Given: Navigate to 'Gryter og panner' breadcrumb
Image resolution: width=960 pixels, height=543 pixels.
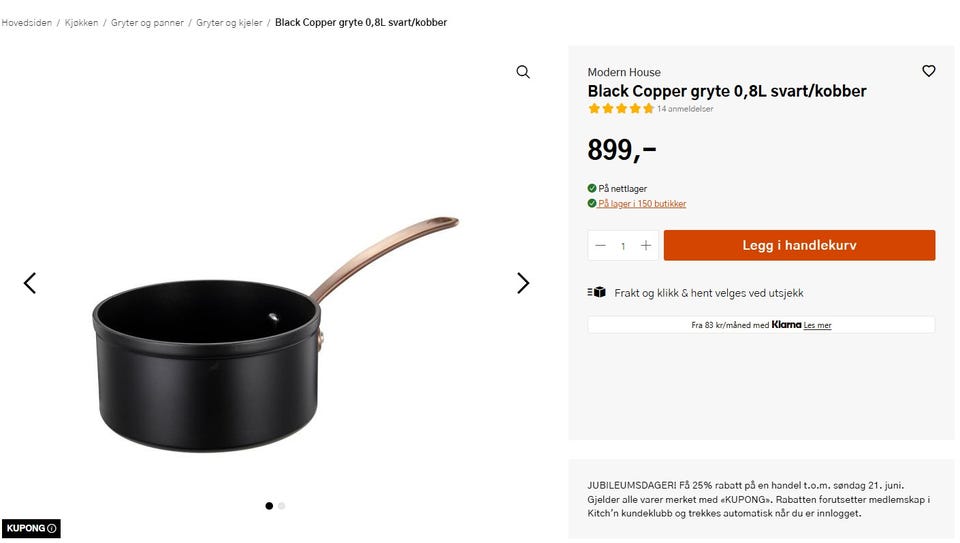Looking at the screenshot, I should (147, 23).
